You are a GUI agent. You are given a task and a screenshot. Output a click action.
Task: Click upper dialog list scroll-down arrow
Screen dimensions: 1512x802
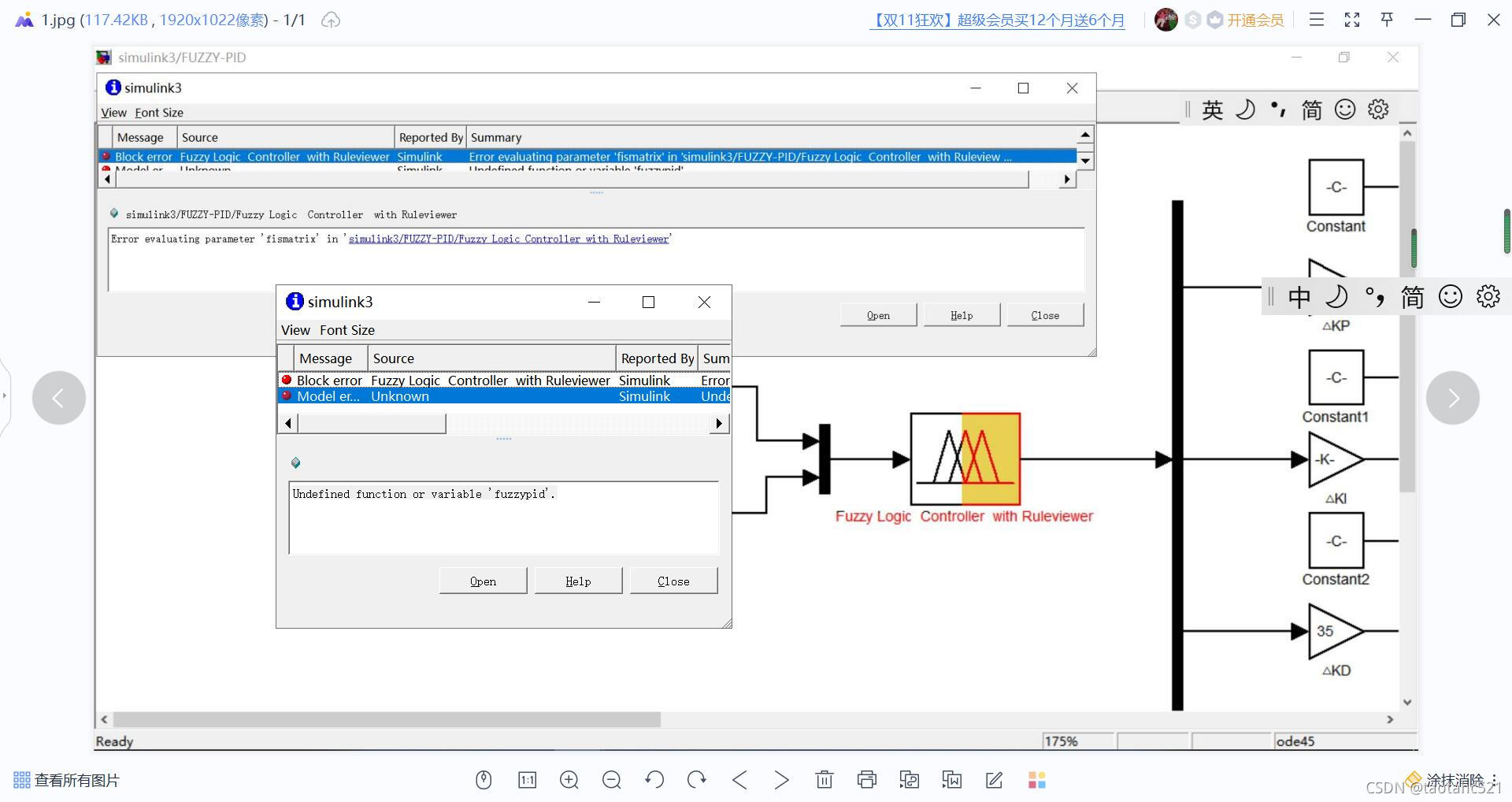pos(1085,161)
